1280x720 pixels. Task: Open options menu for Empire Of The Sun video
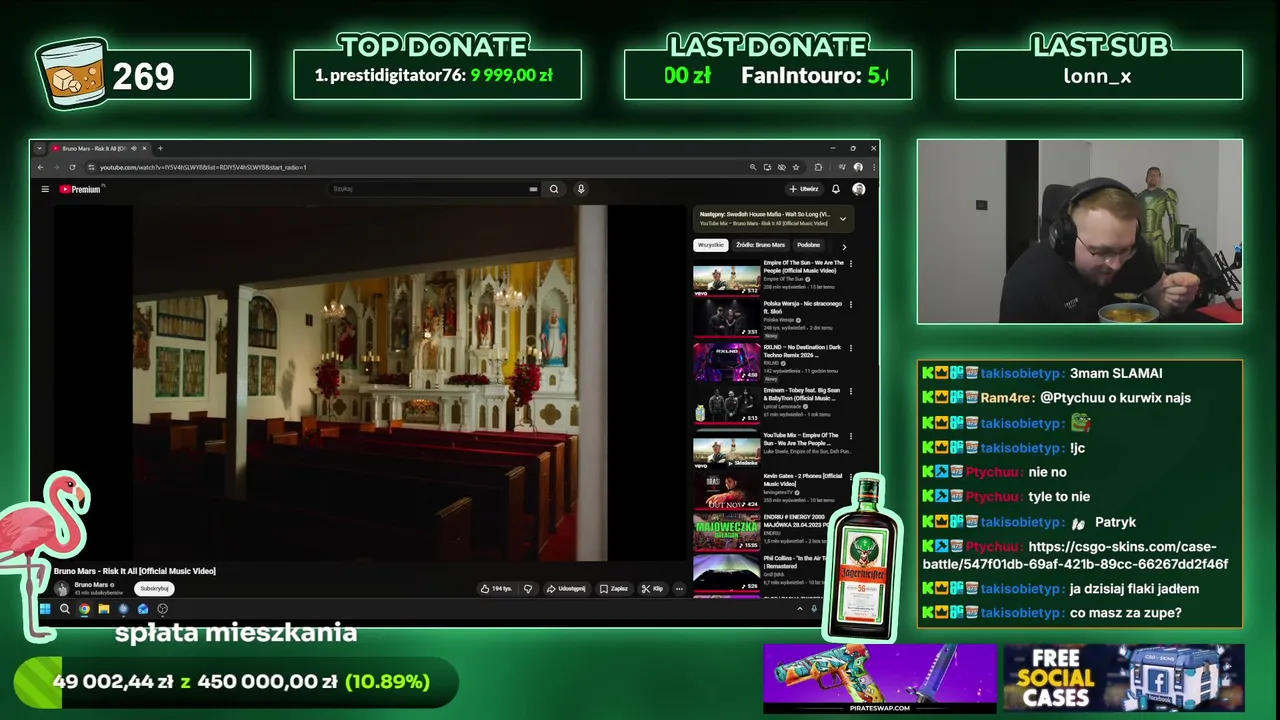point(851,264)
